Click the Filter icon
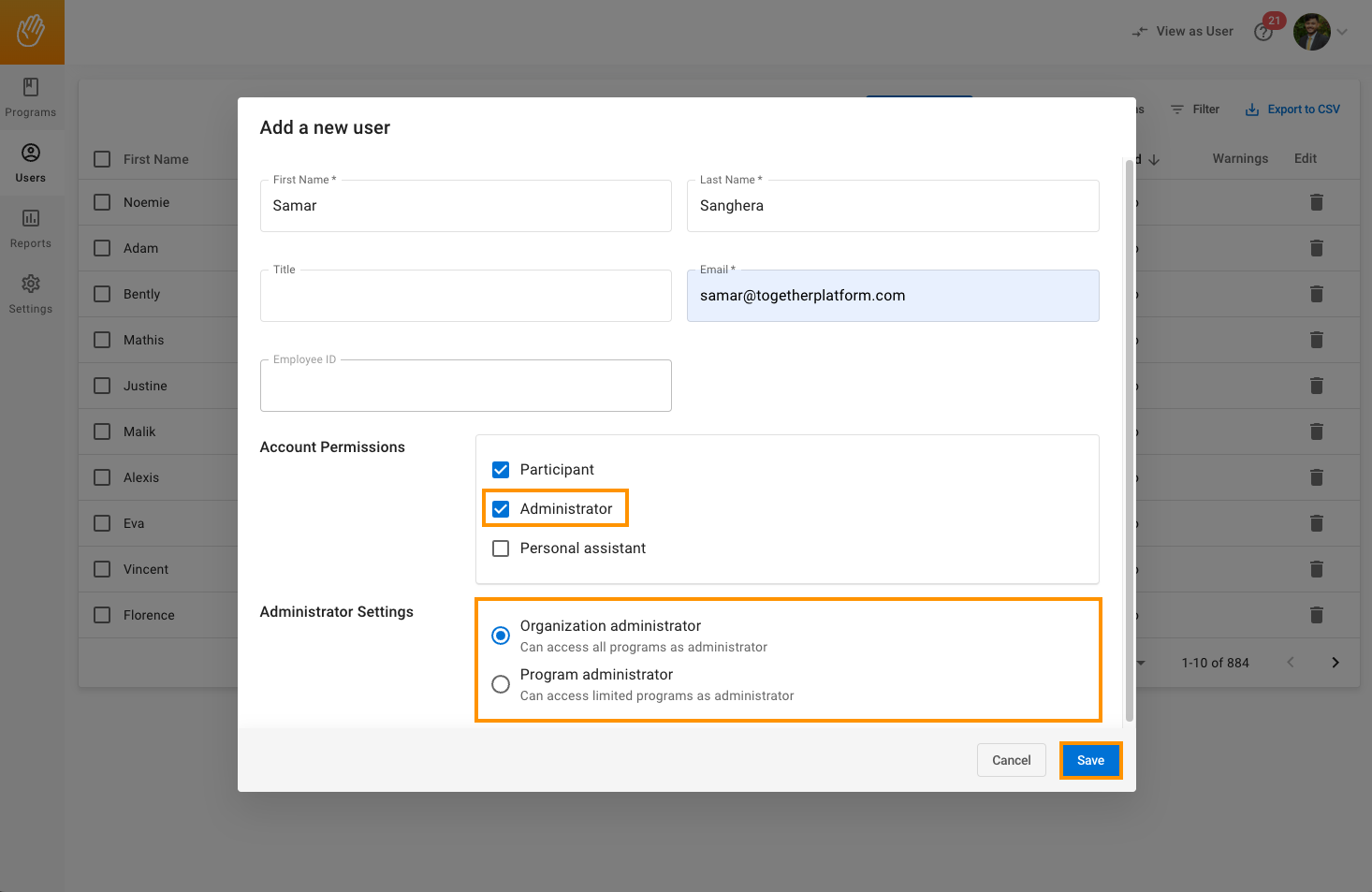The image size is (1372, 892). point(1177,110)
